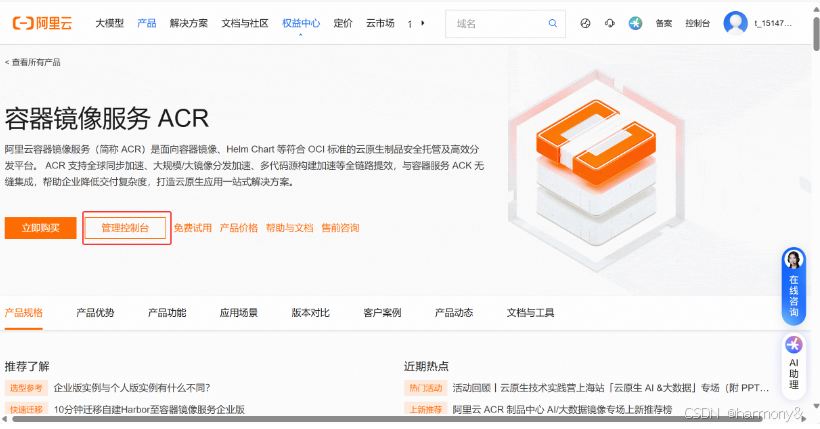Open the 备案 link in header
This screenshot has height=429, width=820.
pyautogui.click(x=664, y=23)
